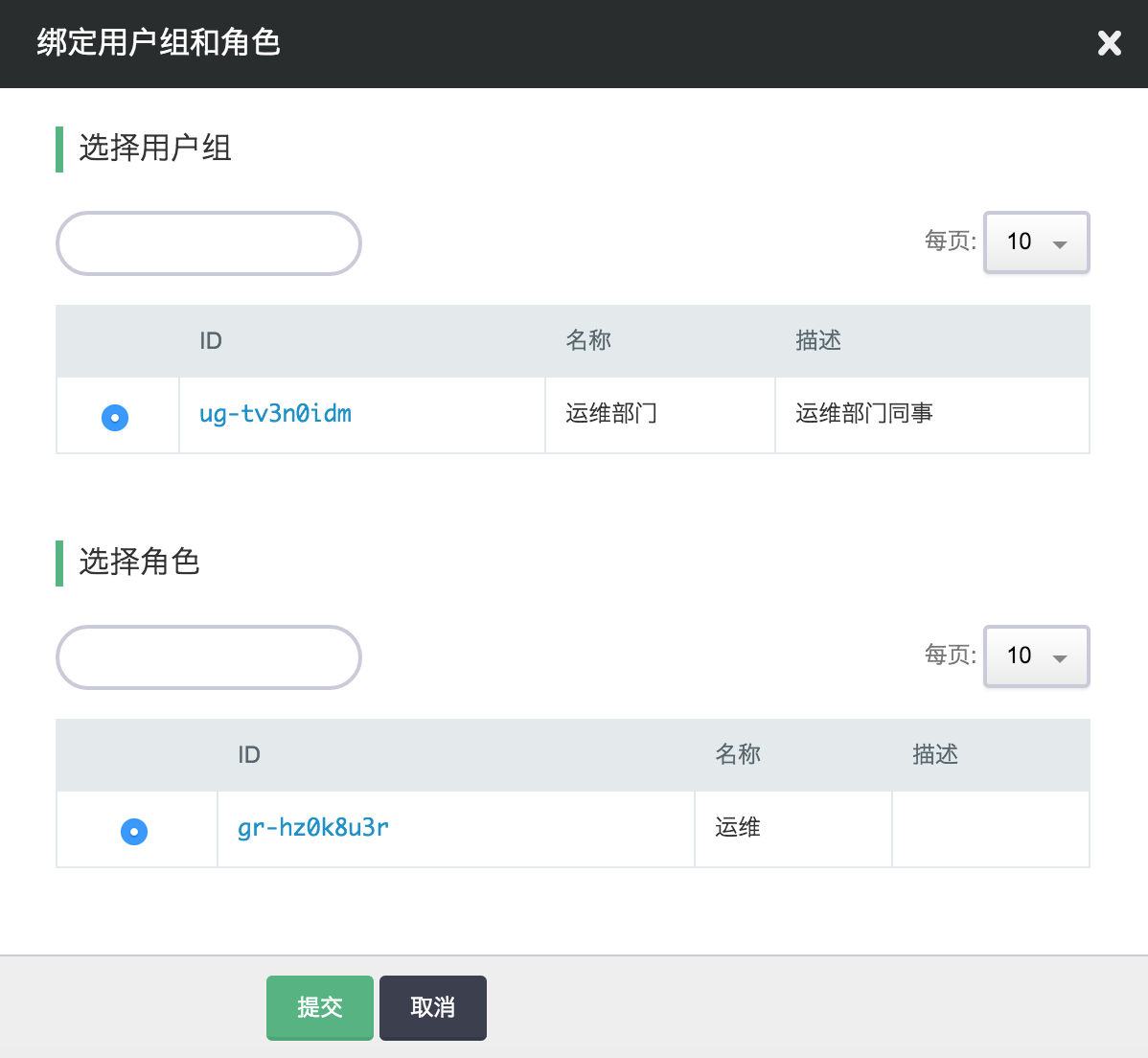Choose the radio button for gr-hz0k8u3r
The width and height of the screenshot is (1148, 1058).
pos(134,831)
